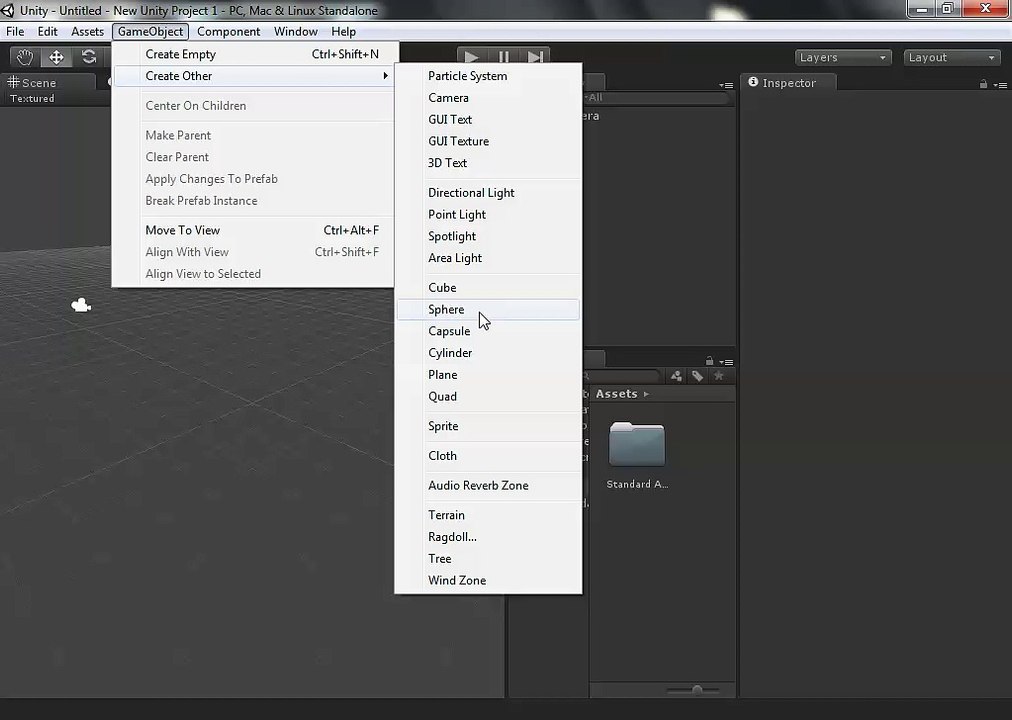Create a GUI Texture object
The width and height of the screenshot is (1012, 720).
(488, 141)
